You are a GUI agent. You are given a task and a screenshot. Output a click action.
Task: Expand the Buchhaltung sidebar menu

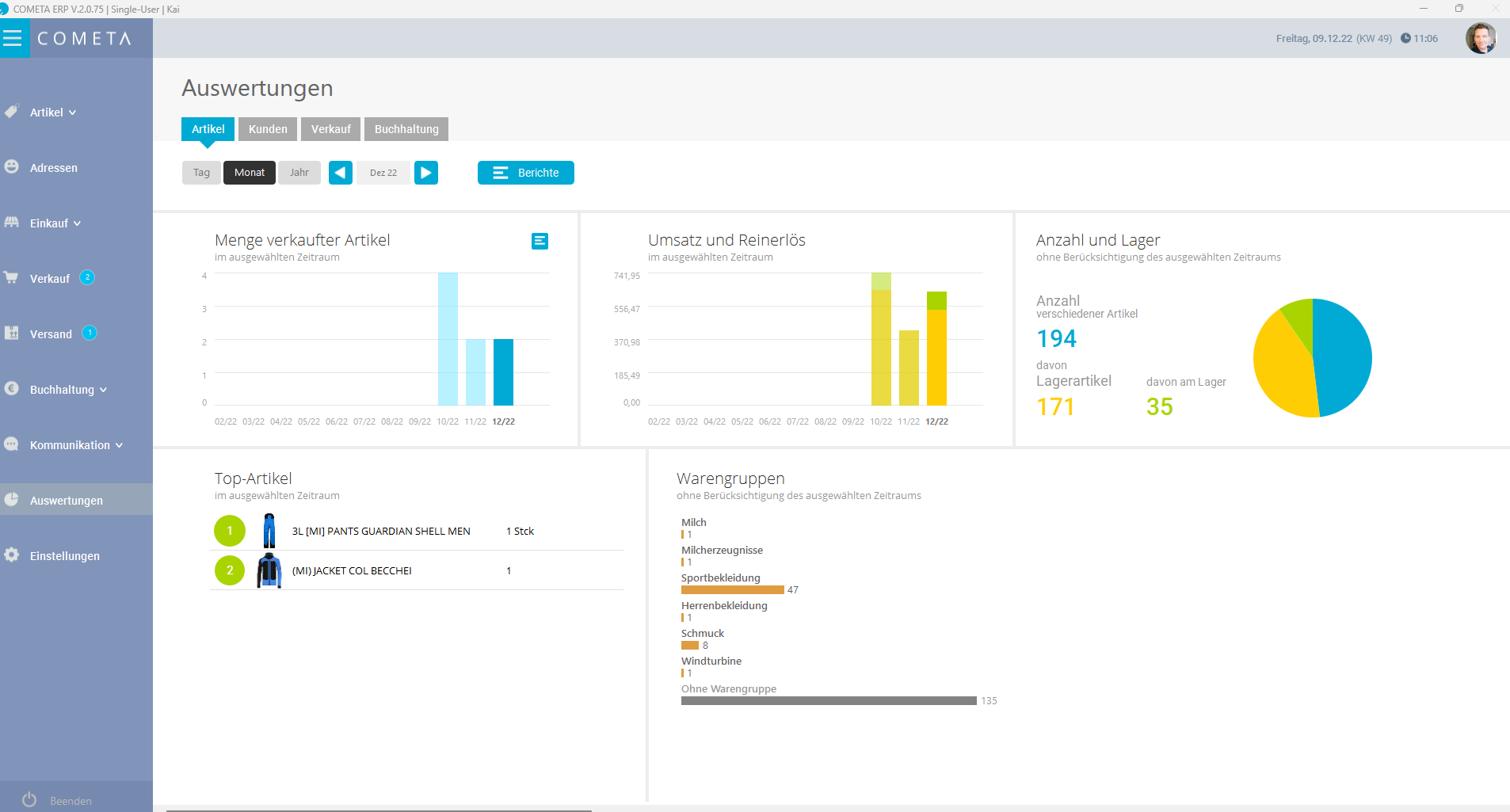pos(67,390)
